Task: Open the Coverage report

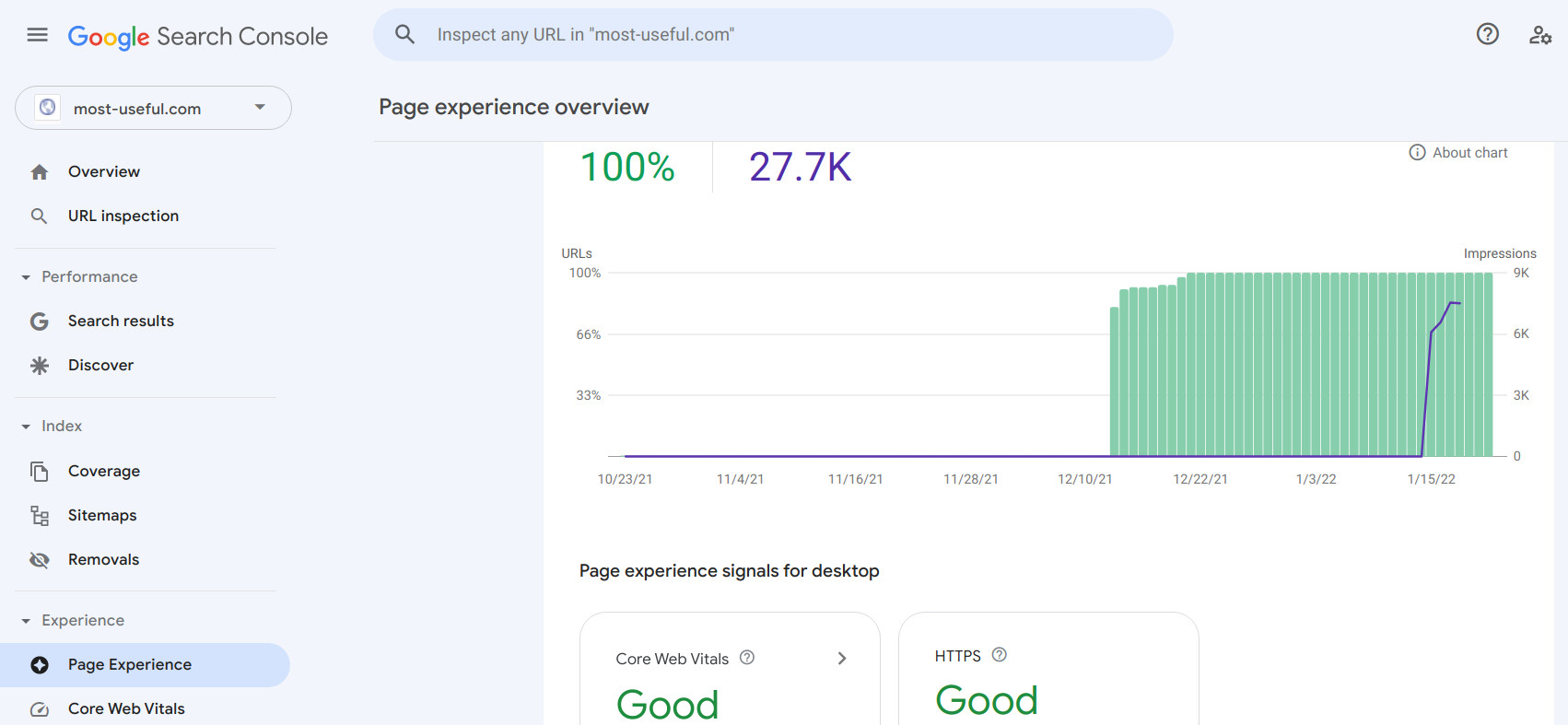Action: click(104, 471)
